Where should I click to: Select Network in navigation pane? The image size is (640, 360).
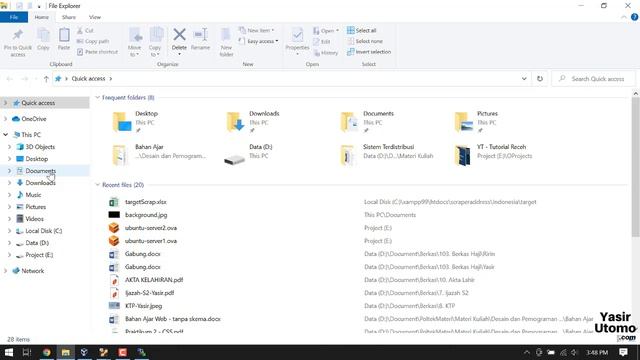pyautogui.click(x=33, y=271)
